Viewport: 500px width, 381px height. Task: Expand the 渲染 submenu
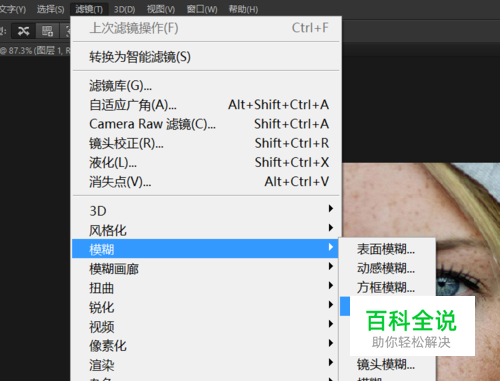click(x=206, y=365)
